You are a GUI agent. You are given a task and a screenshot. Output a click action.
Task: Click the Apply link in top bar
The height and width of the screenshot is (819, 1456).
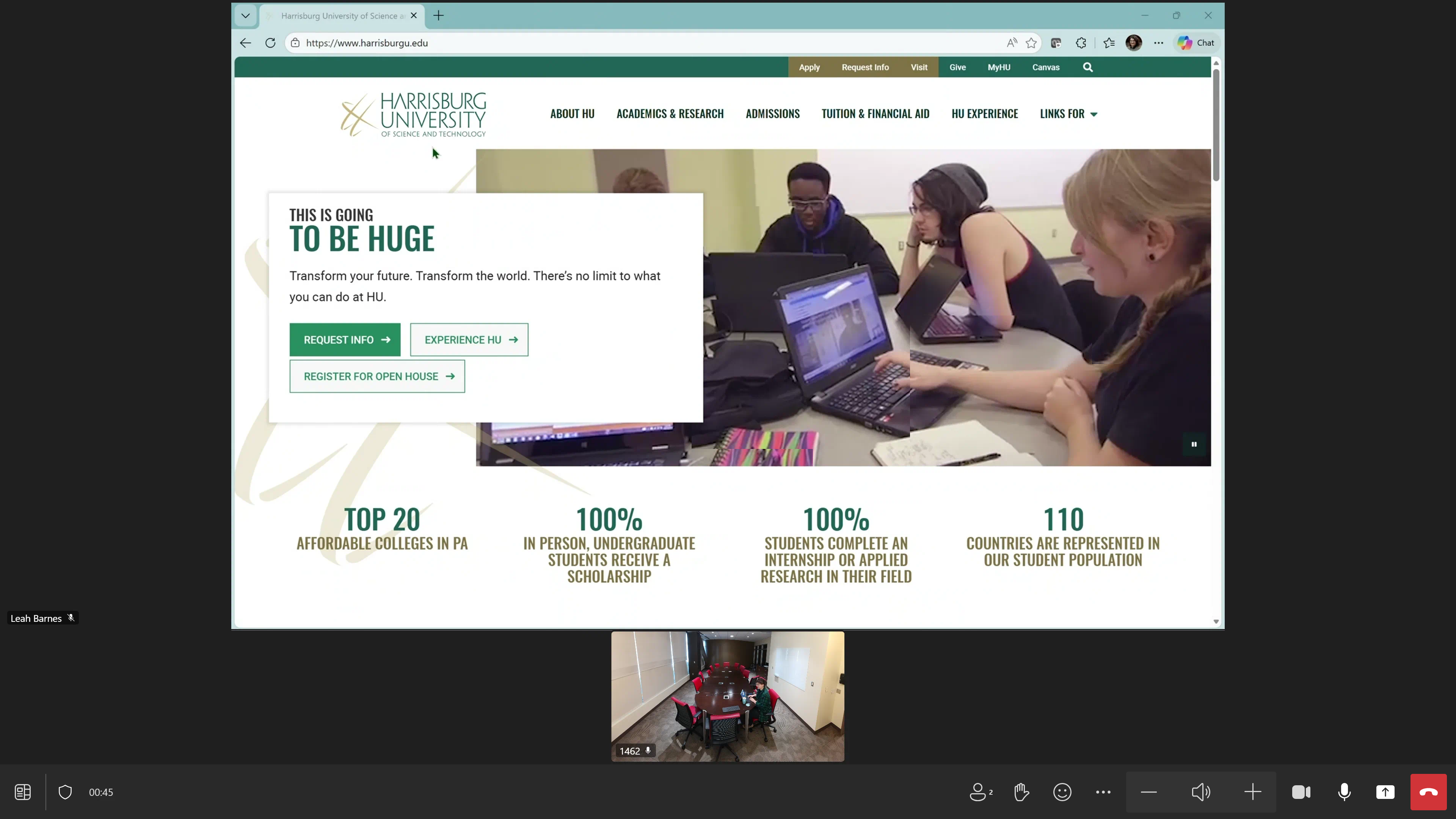pyautogui.click(x=809, y=67)
